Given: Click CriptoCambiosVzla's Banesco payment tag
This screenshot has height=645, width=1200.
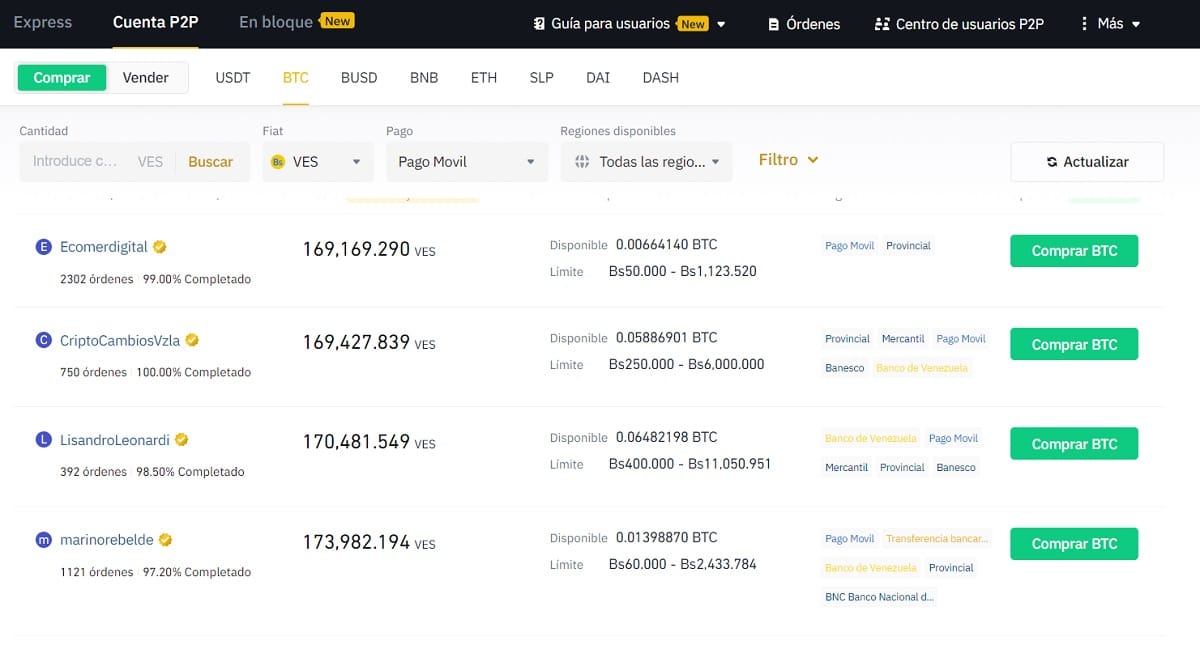Looking at the screenshot, I should point(845,368).
